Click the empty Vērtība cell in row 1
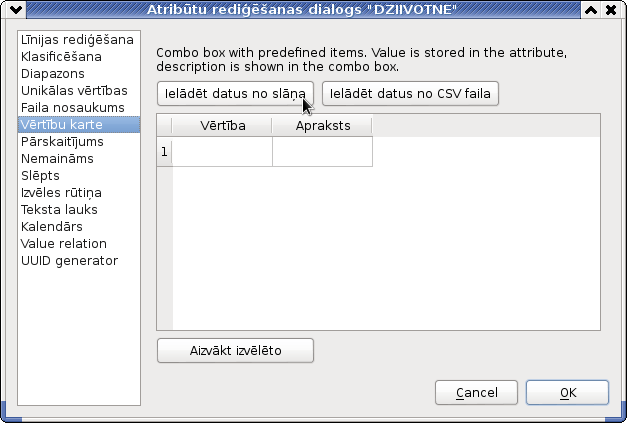Viewport: 627px width, 423px height. [222, 152]
